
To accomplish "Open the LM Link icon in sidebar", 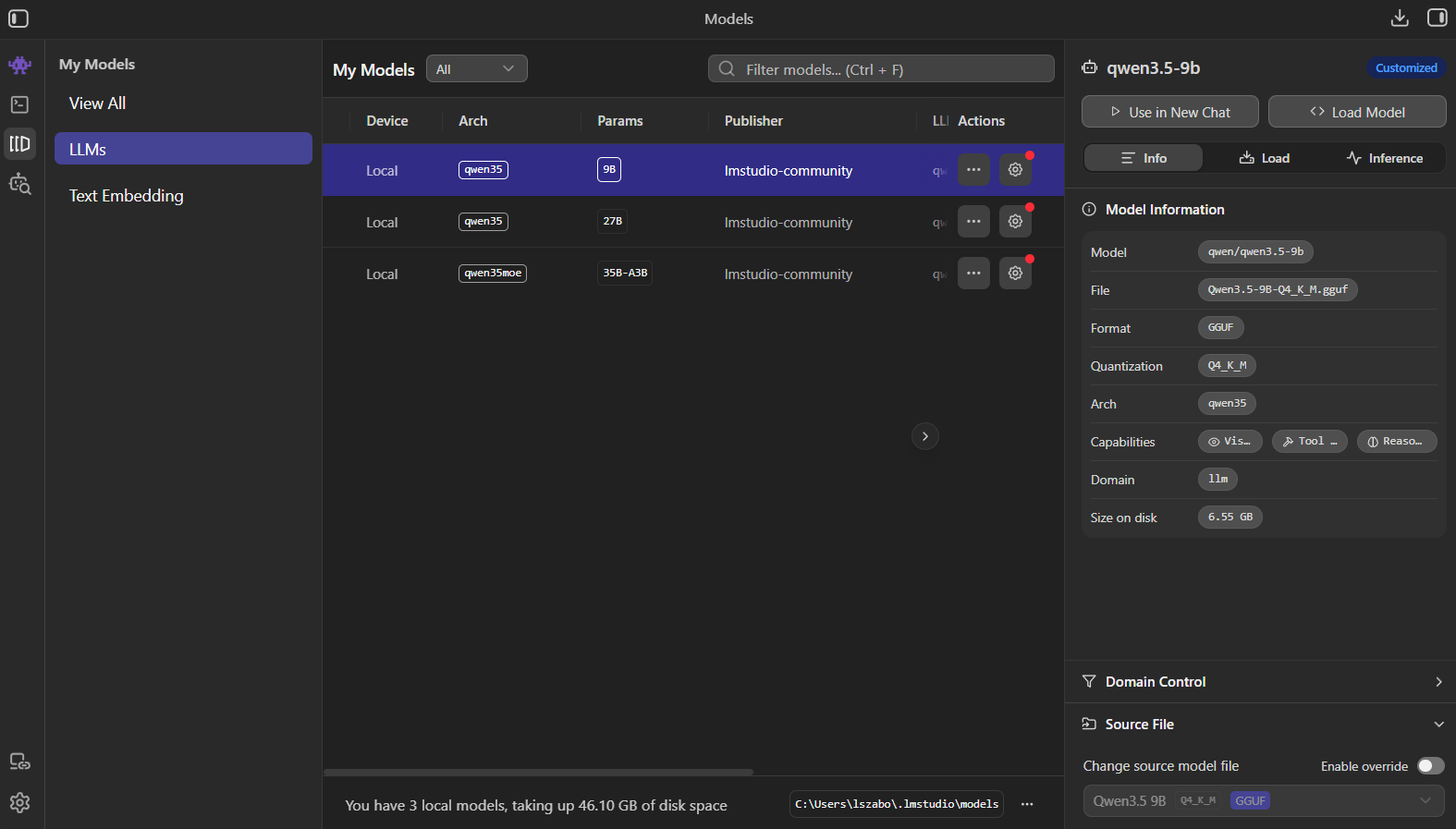I will tap(19, 762).
